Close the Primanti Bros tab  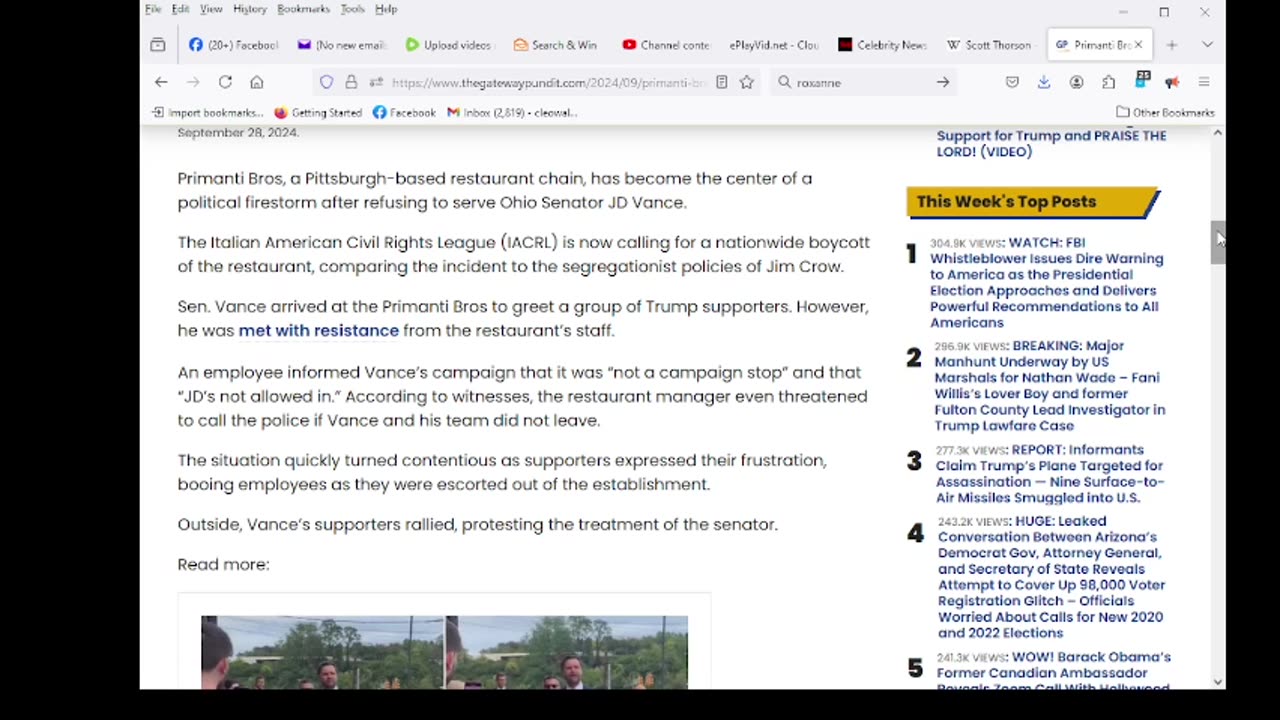(x=1138, y=45)
